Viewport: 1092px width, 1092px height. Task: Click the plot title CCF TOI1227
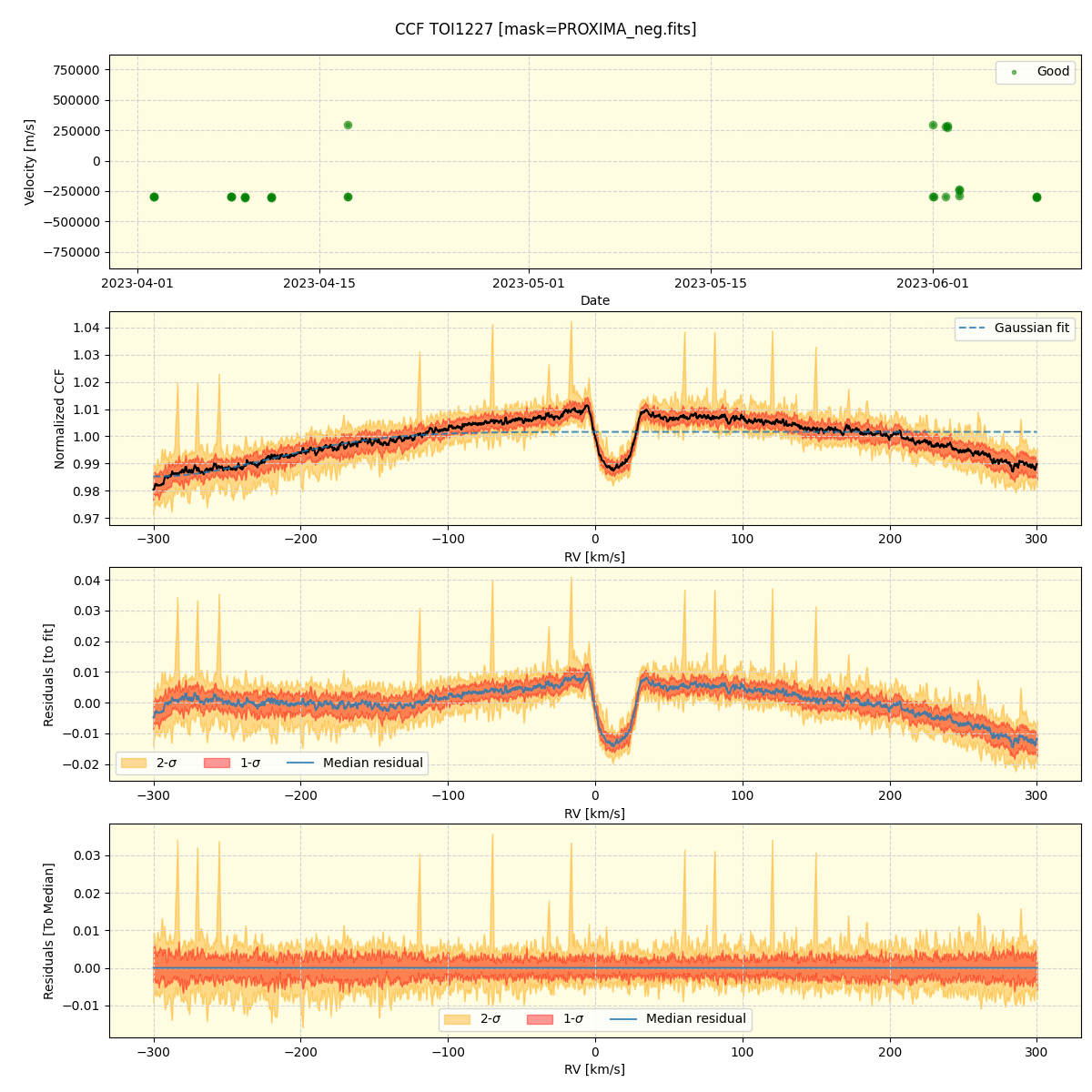[545, 29]
